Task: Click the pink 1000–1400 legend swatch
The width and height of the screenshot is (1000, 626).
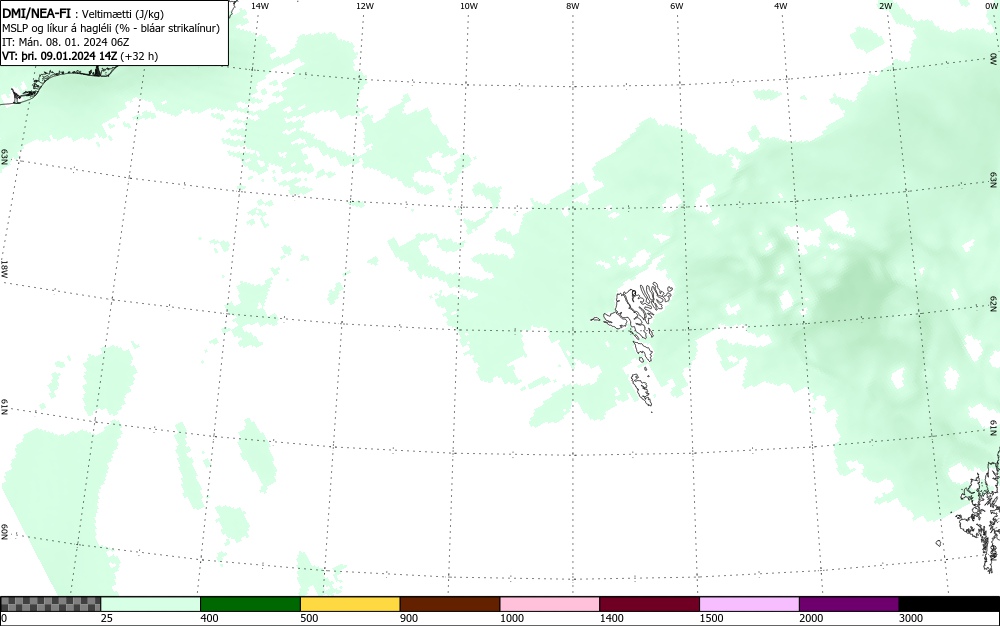Action: (550, 604)
